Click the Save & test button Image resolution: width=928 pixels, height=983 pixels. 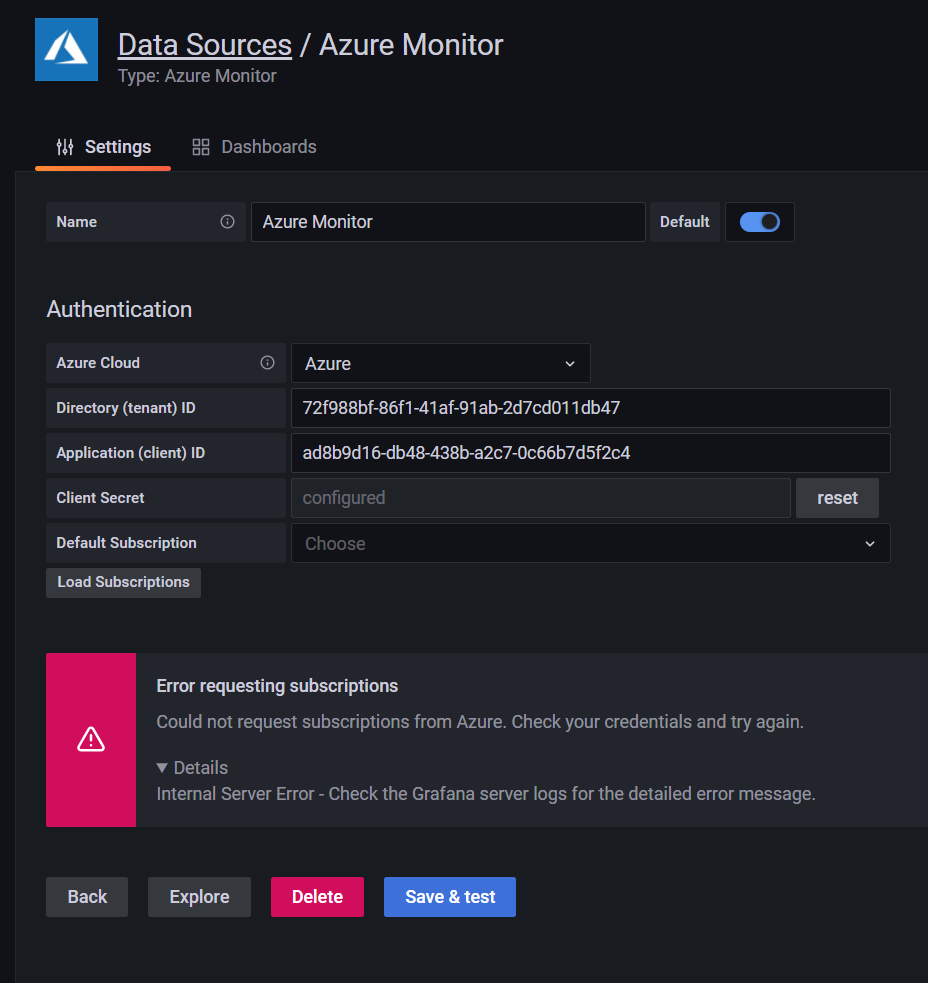pos(449,897)
